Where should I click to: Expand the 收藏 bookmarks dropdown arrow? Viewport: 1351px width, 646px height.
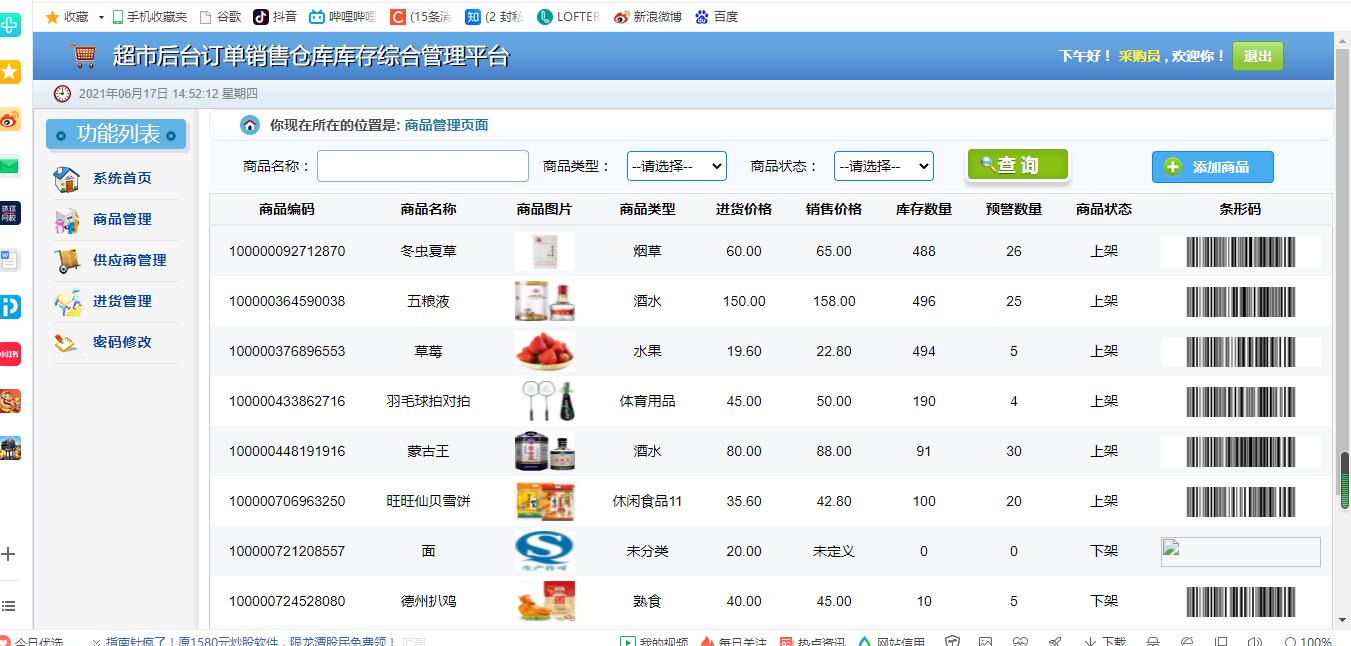101,17
